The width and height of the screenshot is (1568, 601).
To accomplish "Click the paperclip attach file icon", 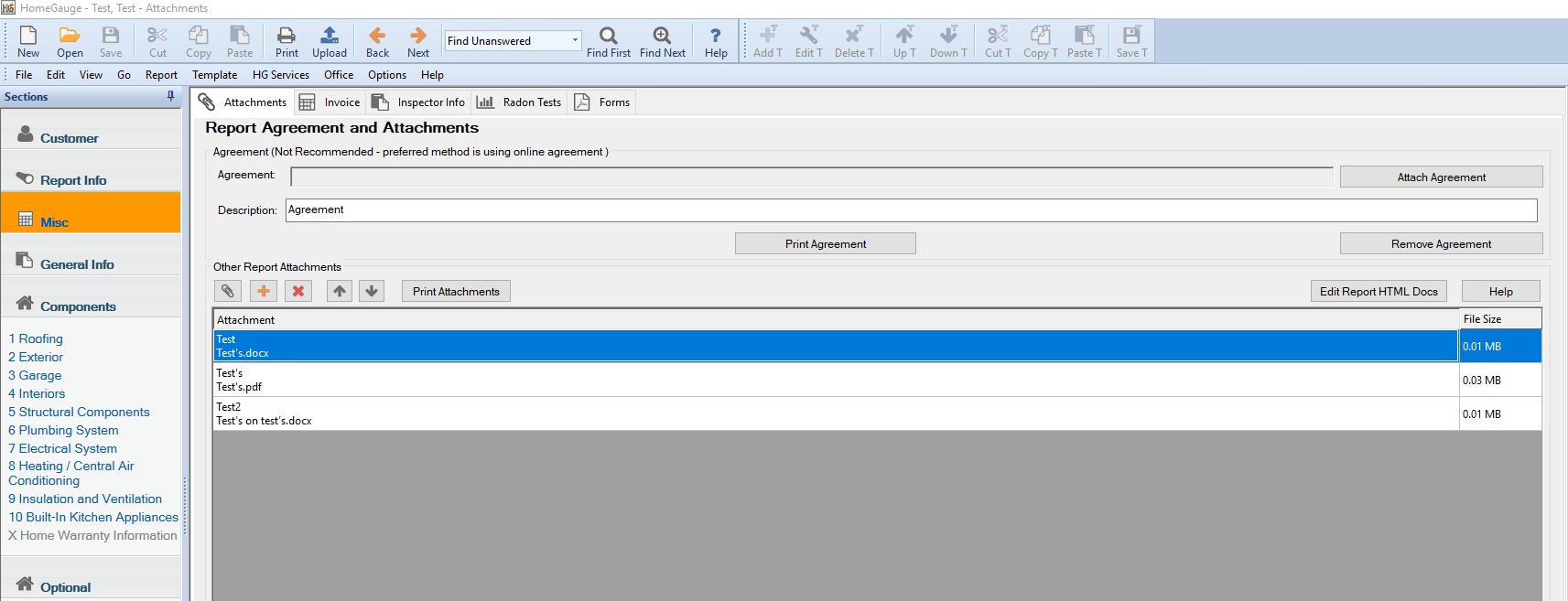I will click(228, 291).
